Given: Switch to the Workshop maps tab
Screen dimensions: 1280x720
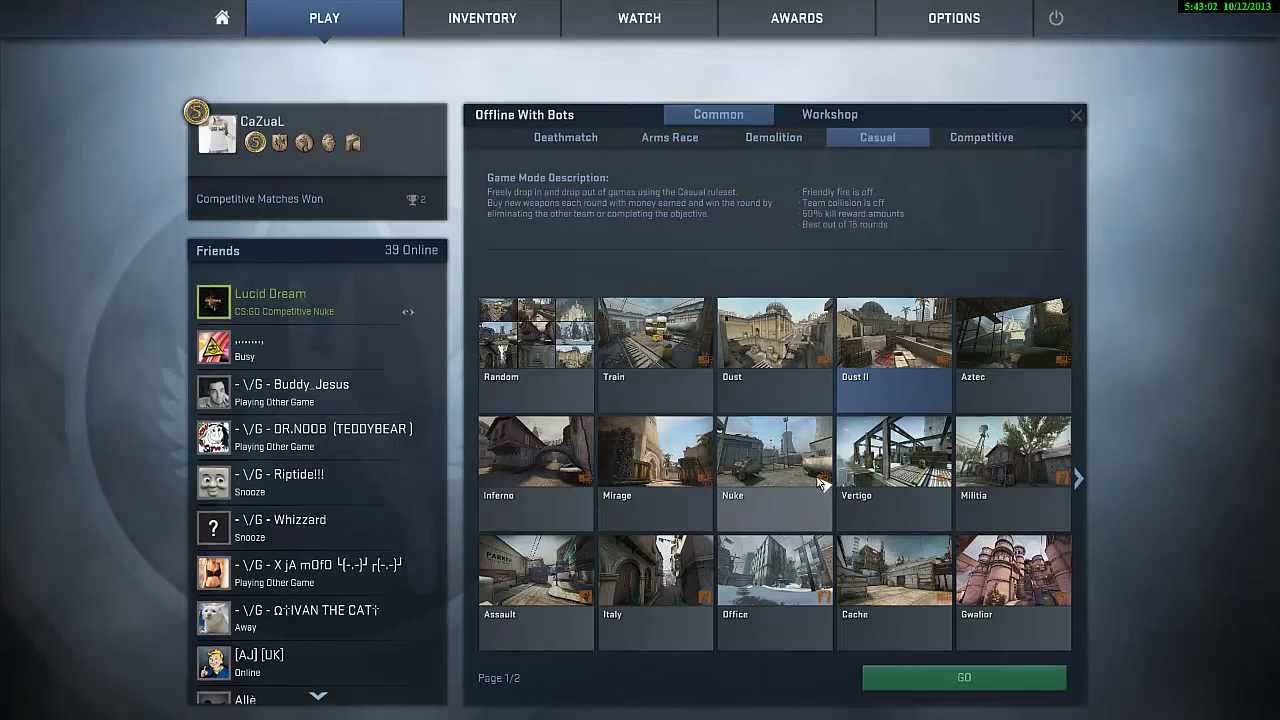Looking at the screenshot, I should (830, 115).
